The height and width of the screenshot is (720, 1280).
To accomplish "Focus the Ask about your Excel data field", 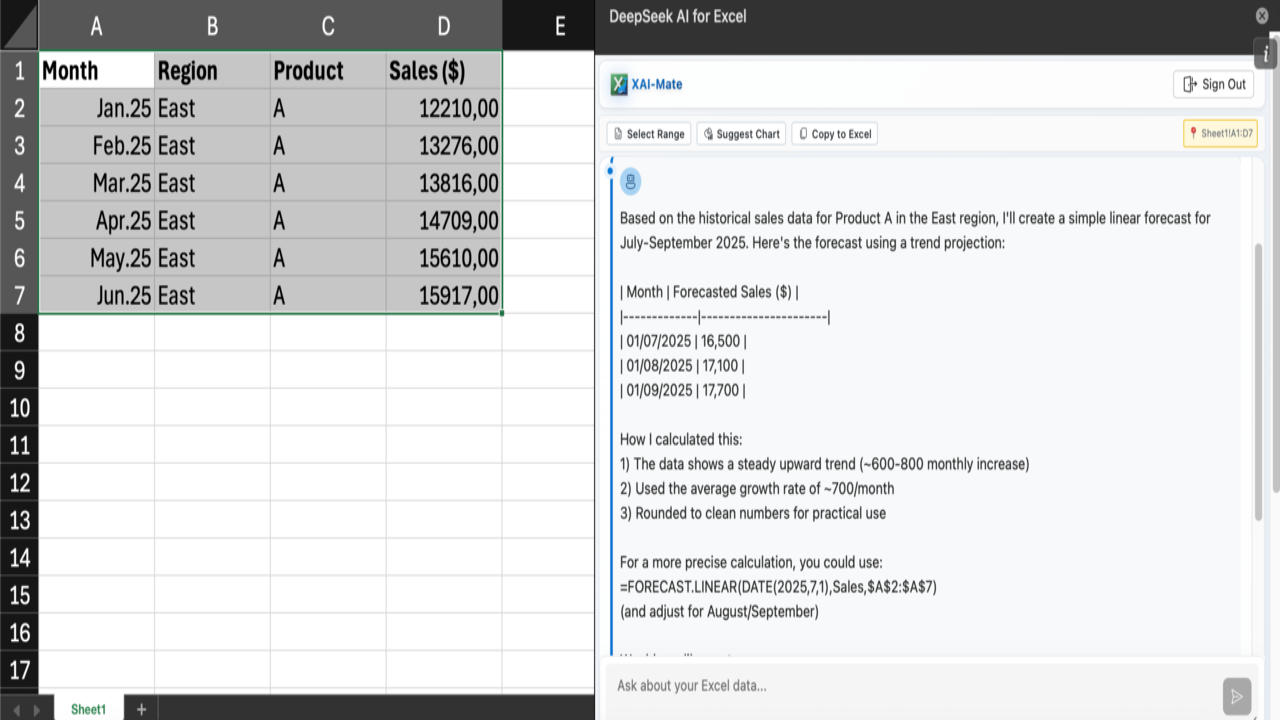I will tap(912, 686).
